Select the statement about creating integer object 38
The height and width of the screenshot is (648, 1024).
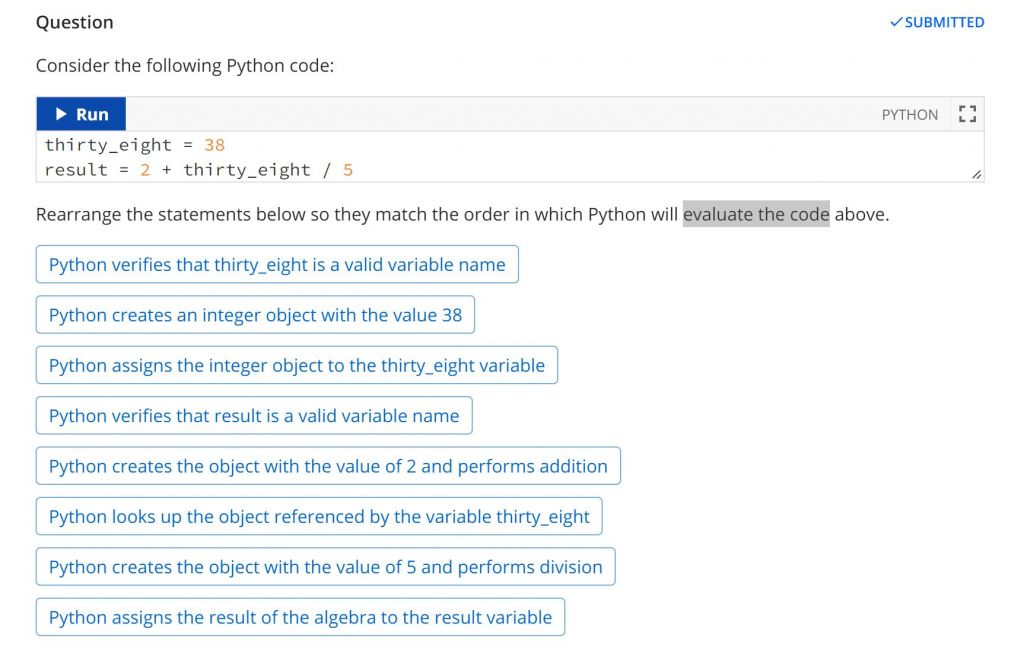pos(254,314)
